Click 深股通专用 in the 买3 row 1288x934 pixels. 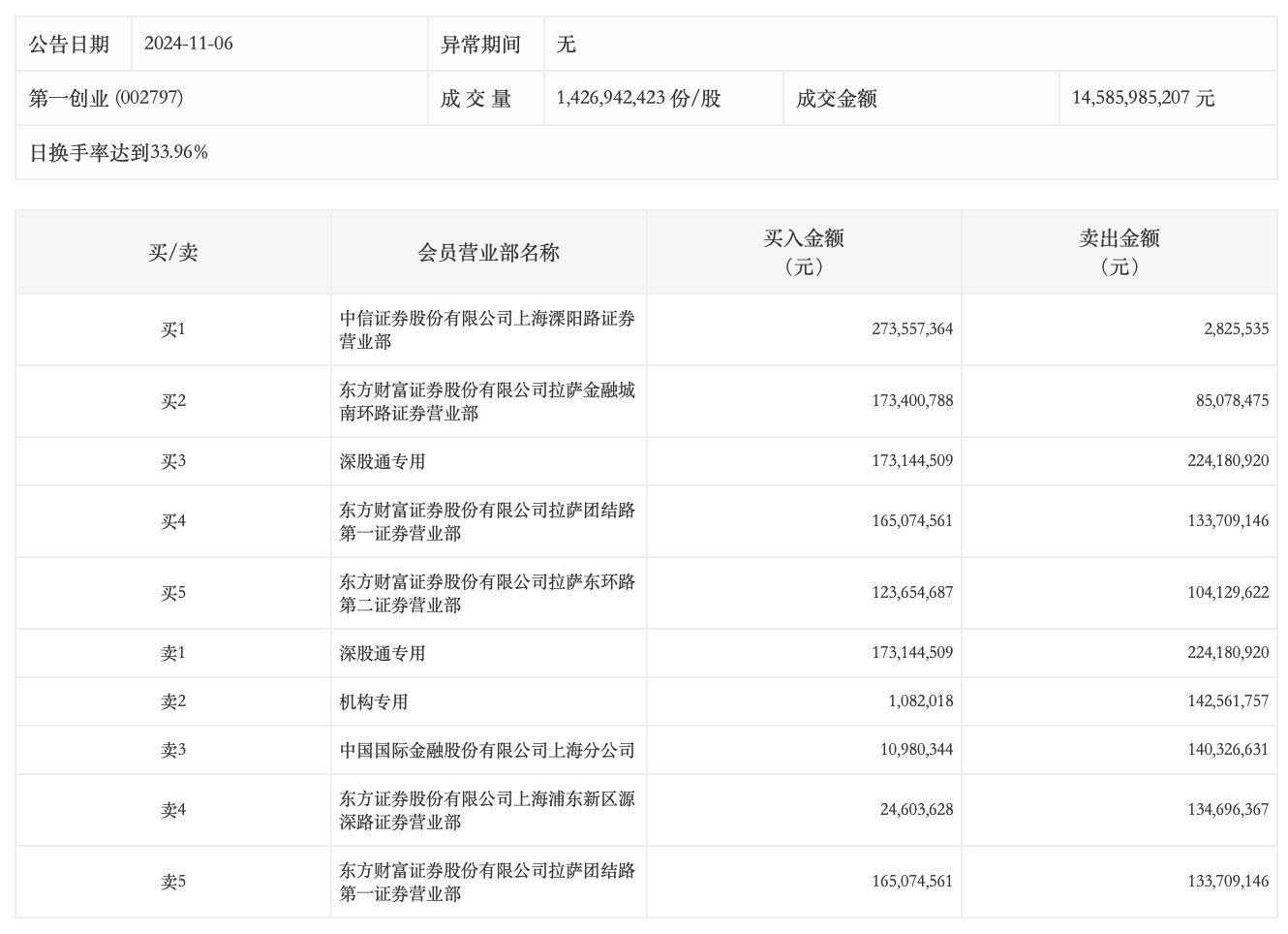pyautogui.click(x=383, y=461)
